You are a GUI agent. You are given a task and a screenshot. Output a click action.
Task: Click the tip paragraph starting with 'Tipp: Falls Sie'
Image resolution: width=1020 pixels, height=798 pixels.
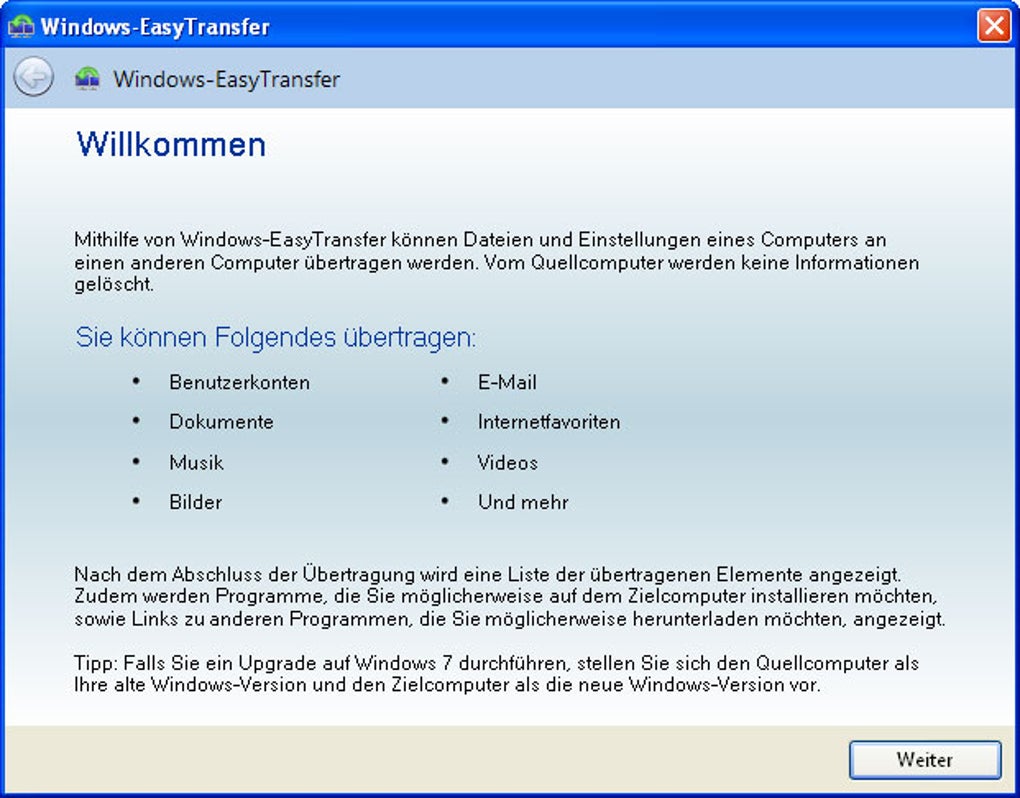coord(496,674)
